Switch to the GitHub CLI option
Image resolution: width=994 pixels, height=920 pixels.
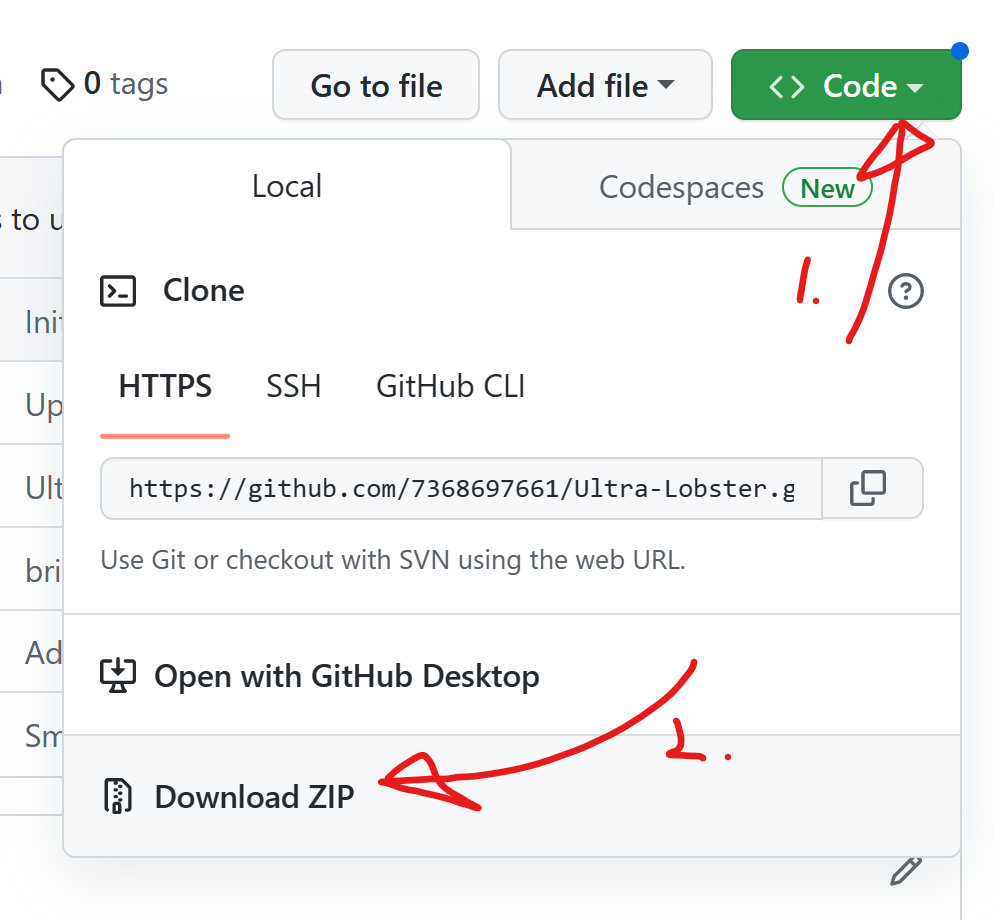(449, 386)
